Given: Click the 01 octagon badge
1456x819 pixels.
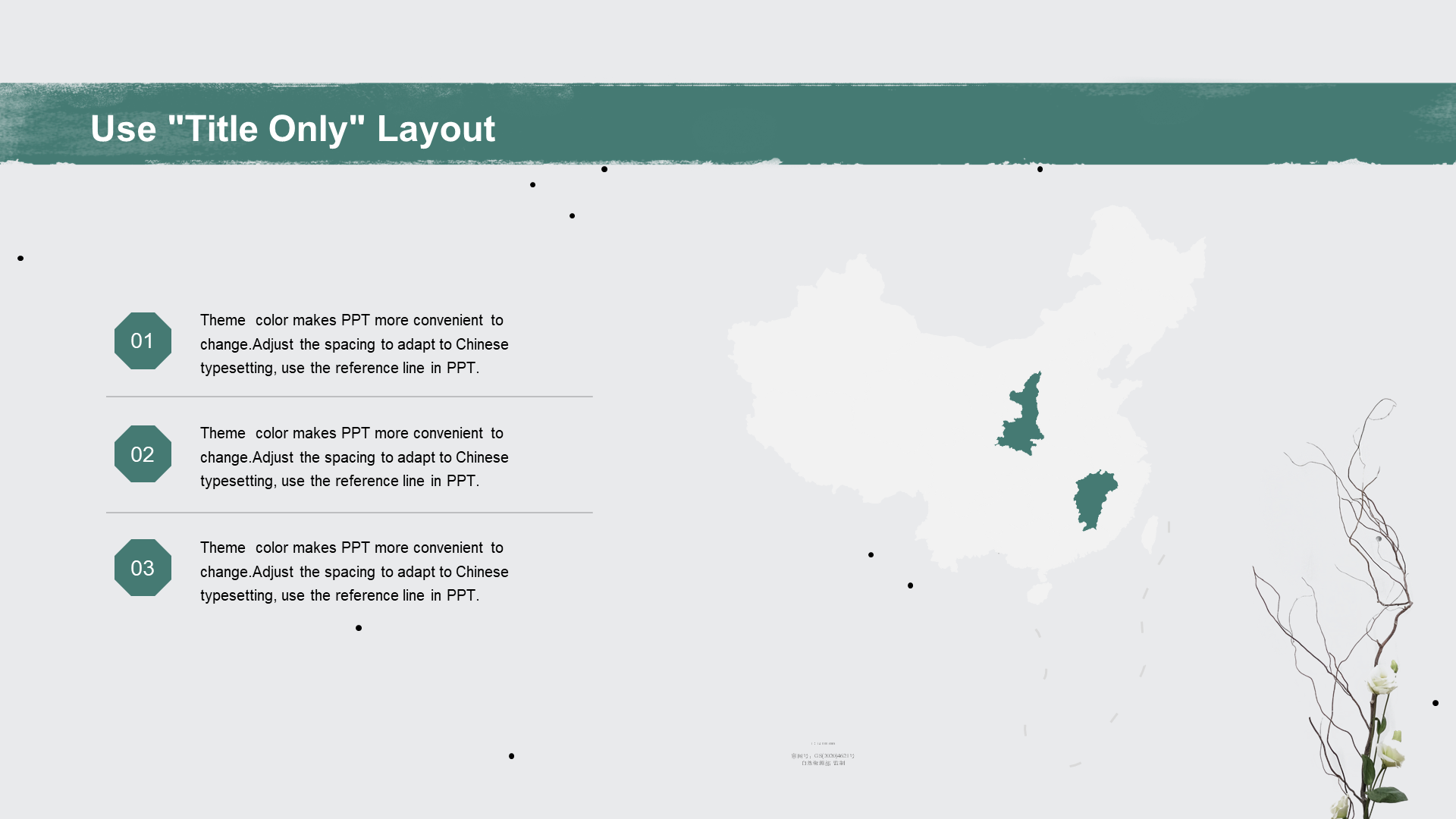Looking at the screenshot, I should (143, 341).
